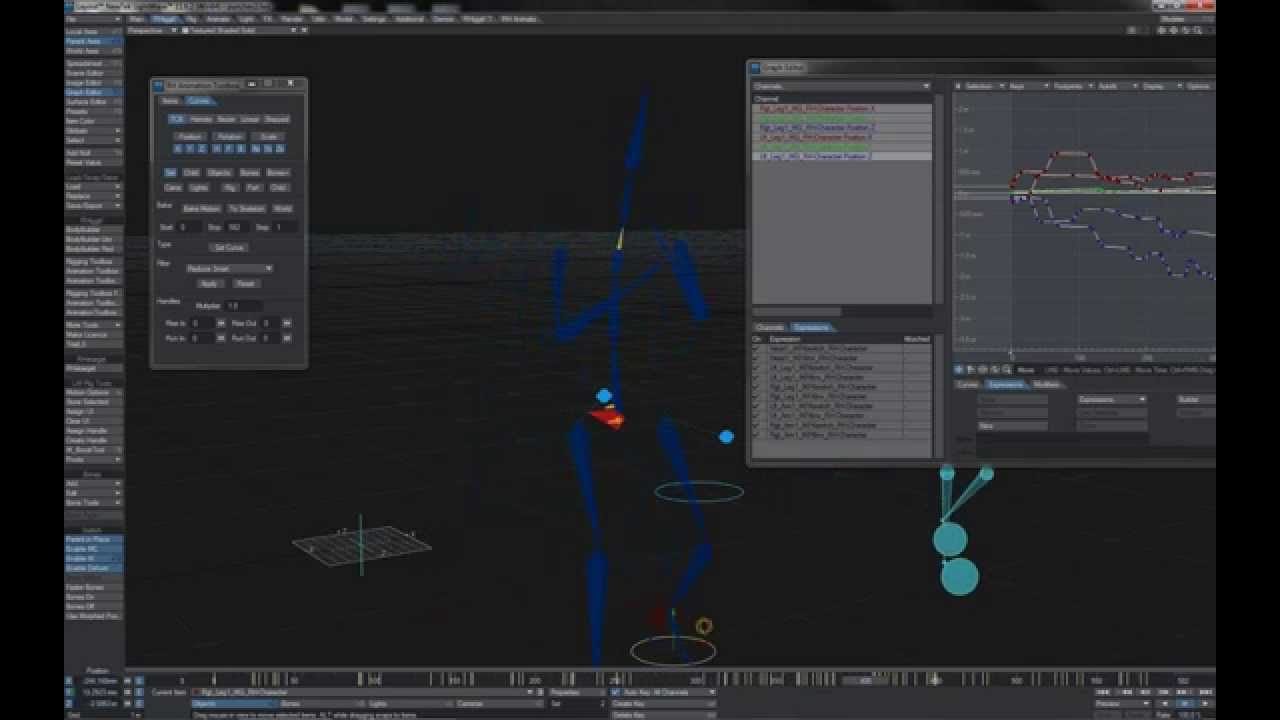The height and width of the screenshot is (720, 1280).
Task: Toggle the Sel scope button in Animation Toolbox
Action: coord(170,173)
